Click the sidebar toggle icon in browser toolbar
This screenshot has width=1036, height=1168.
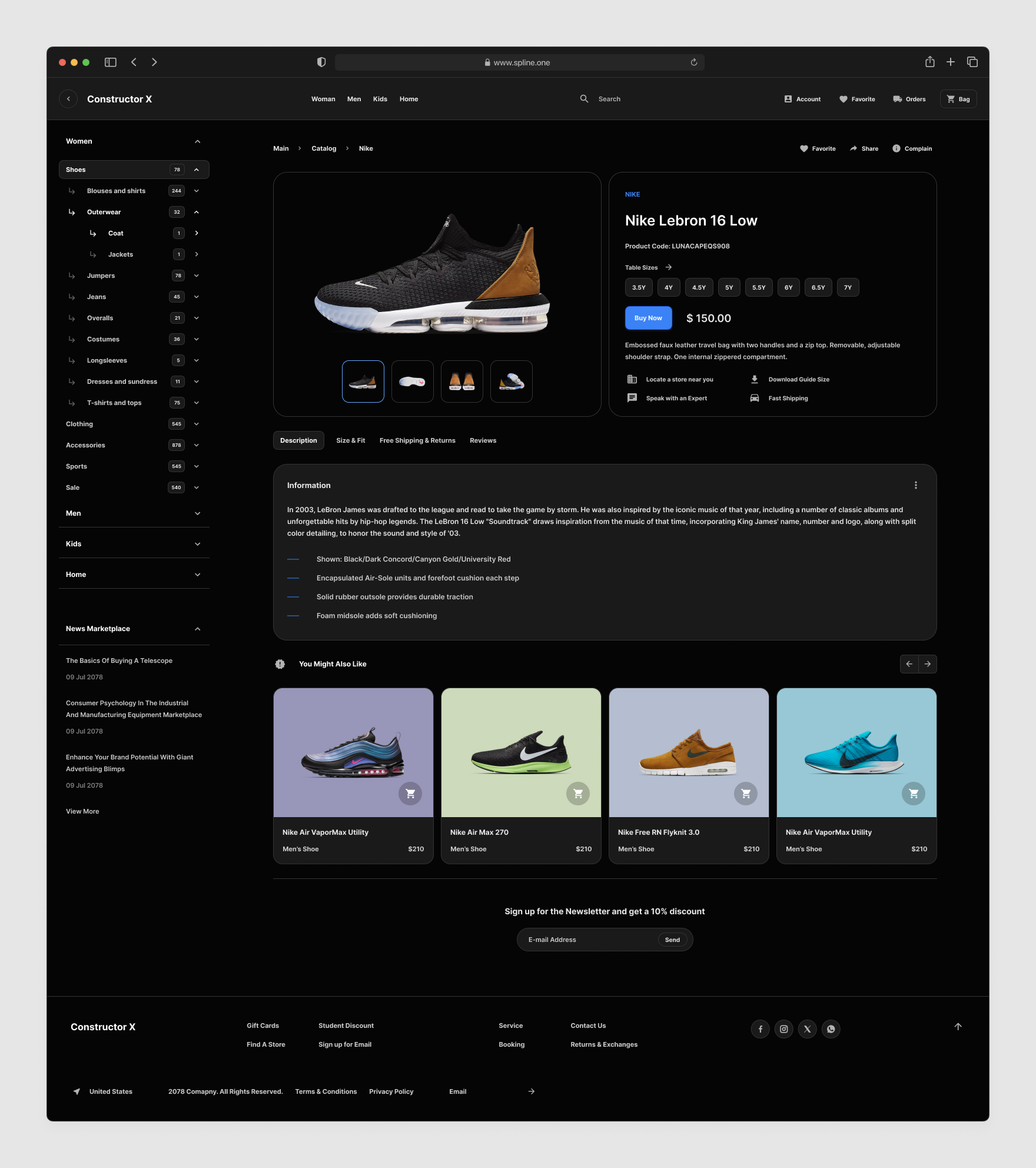click(111, 62)
